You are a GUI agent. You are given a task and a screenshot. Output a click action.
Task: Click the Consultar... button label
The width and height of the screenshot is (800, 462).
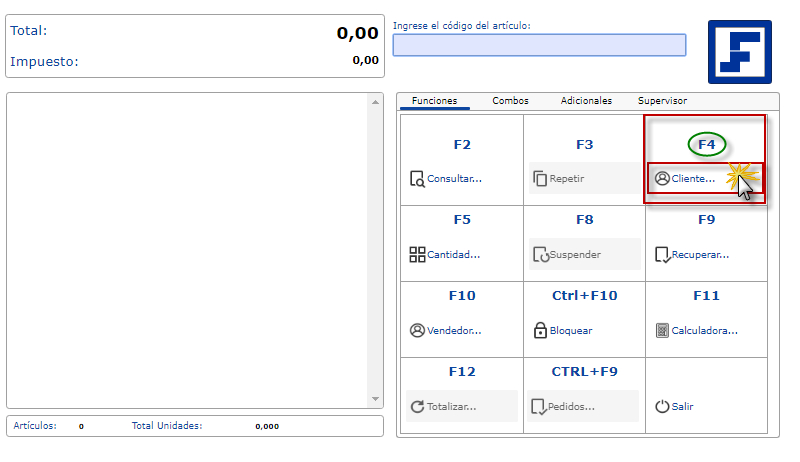pos(454,179)
